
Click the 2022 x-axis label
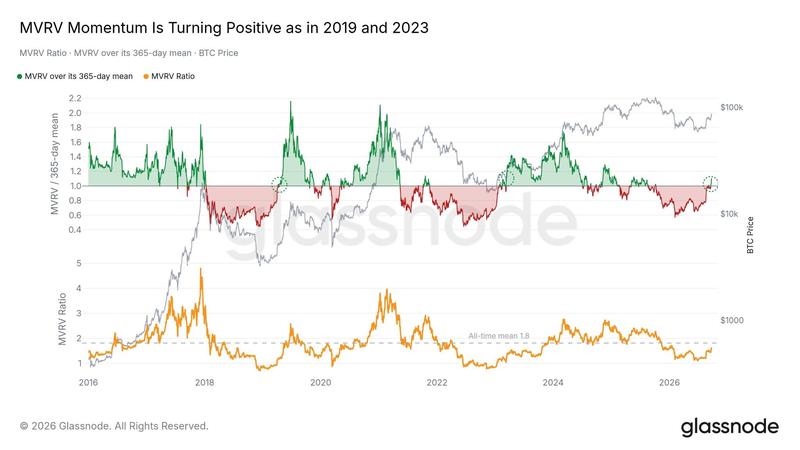point(437,382)
